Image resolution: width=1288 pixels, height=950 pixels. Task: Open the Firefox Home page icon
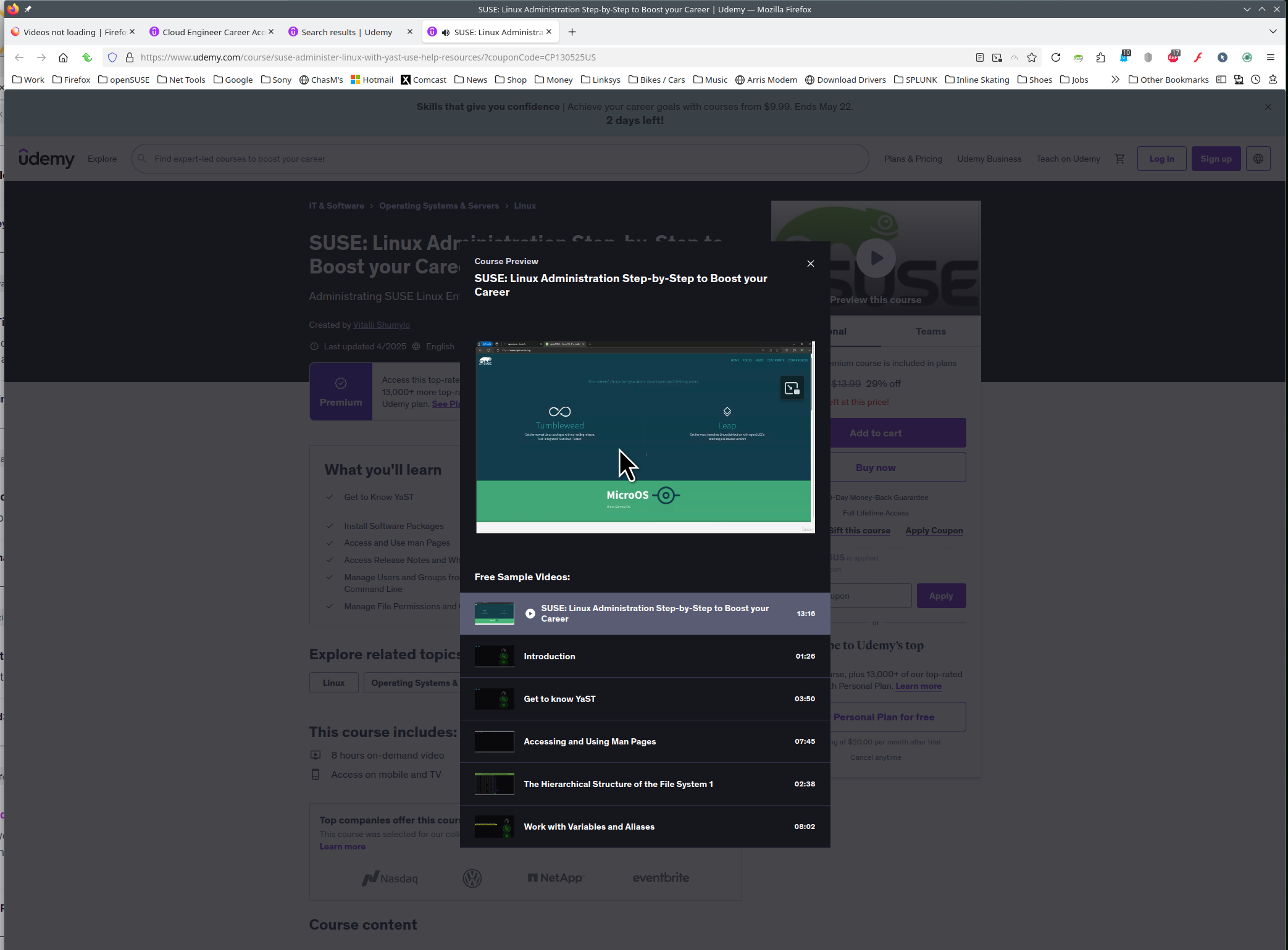[63, 57]
